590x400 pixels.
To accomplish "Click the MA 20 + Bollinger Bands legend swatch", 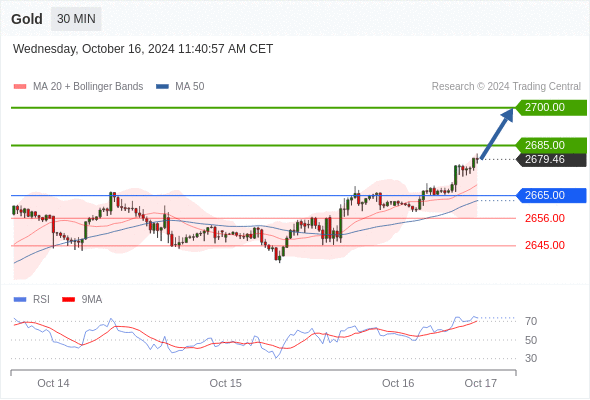I will coord(20,87).
